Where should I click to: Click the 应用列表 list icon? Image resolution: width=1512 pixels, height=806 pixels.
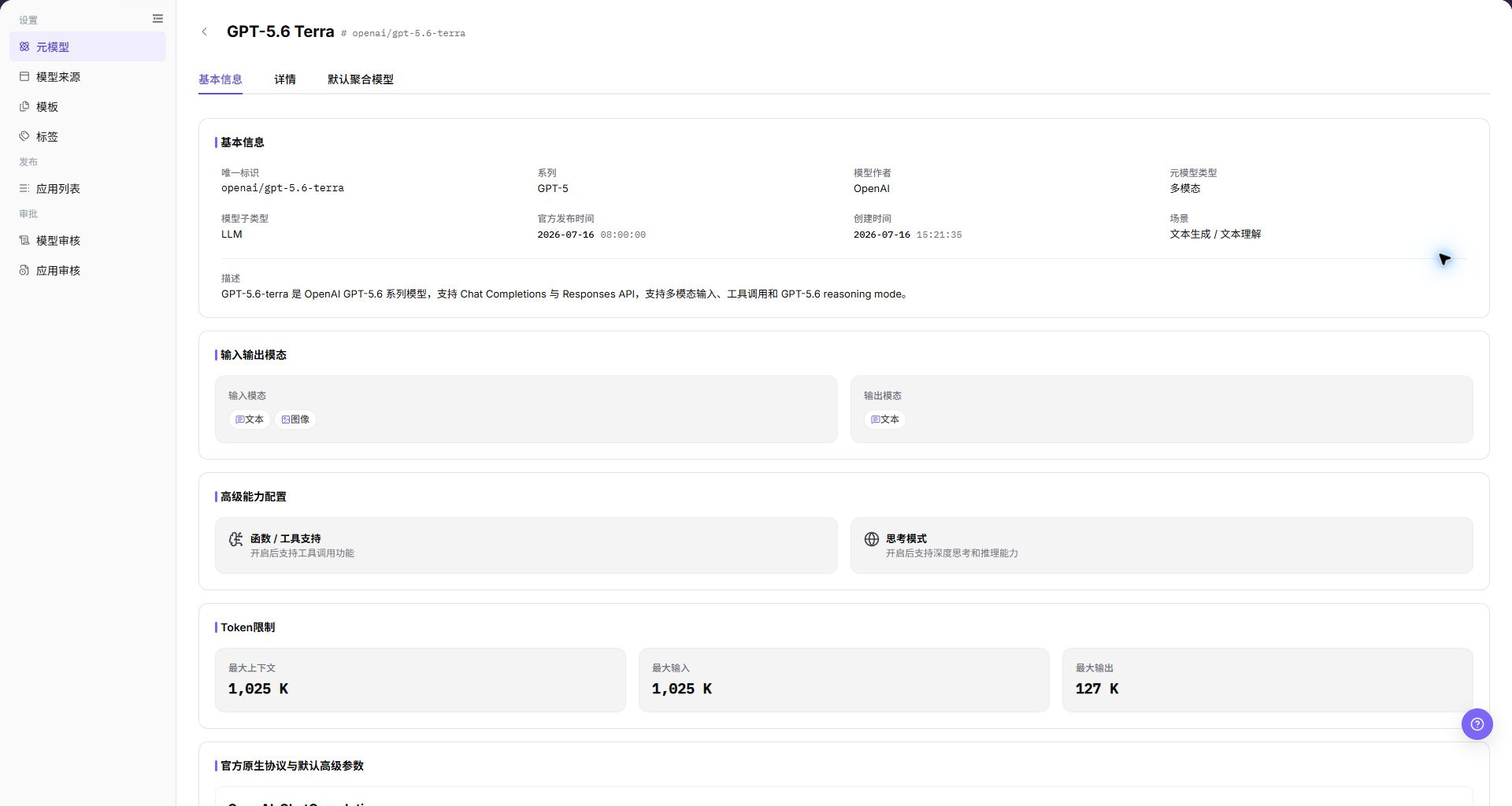click(x=24, y=189)
